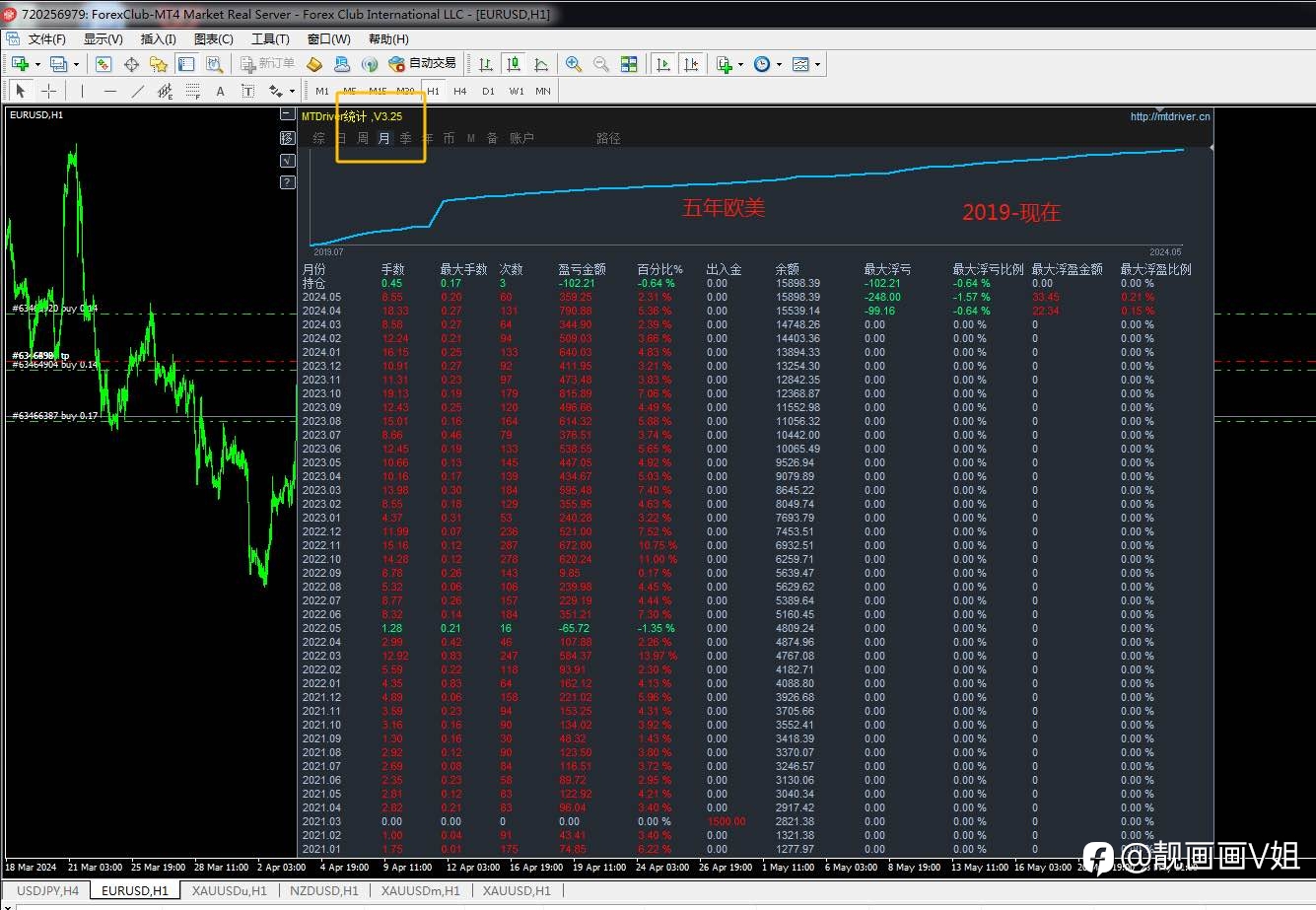Open the Profiles toolbar icon
1316x910 pixels.
58,64
